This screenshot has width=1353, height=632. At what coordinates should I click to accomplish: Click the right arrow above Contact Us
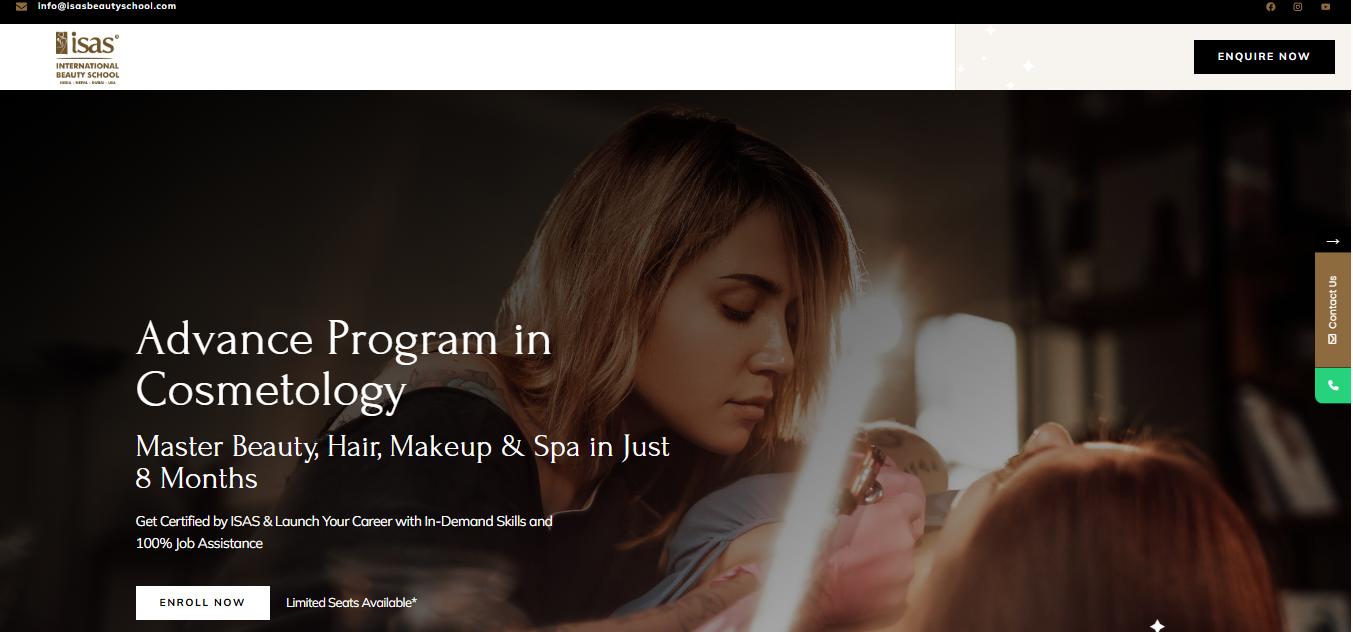pos(1332,241)
